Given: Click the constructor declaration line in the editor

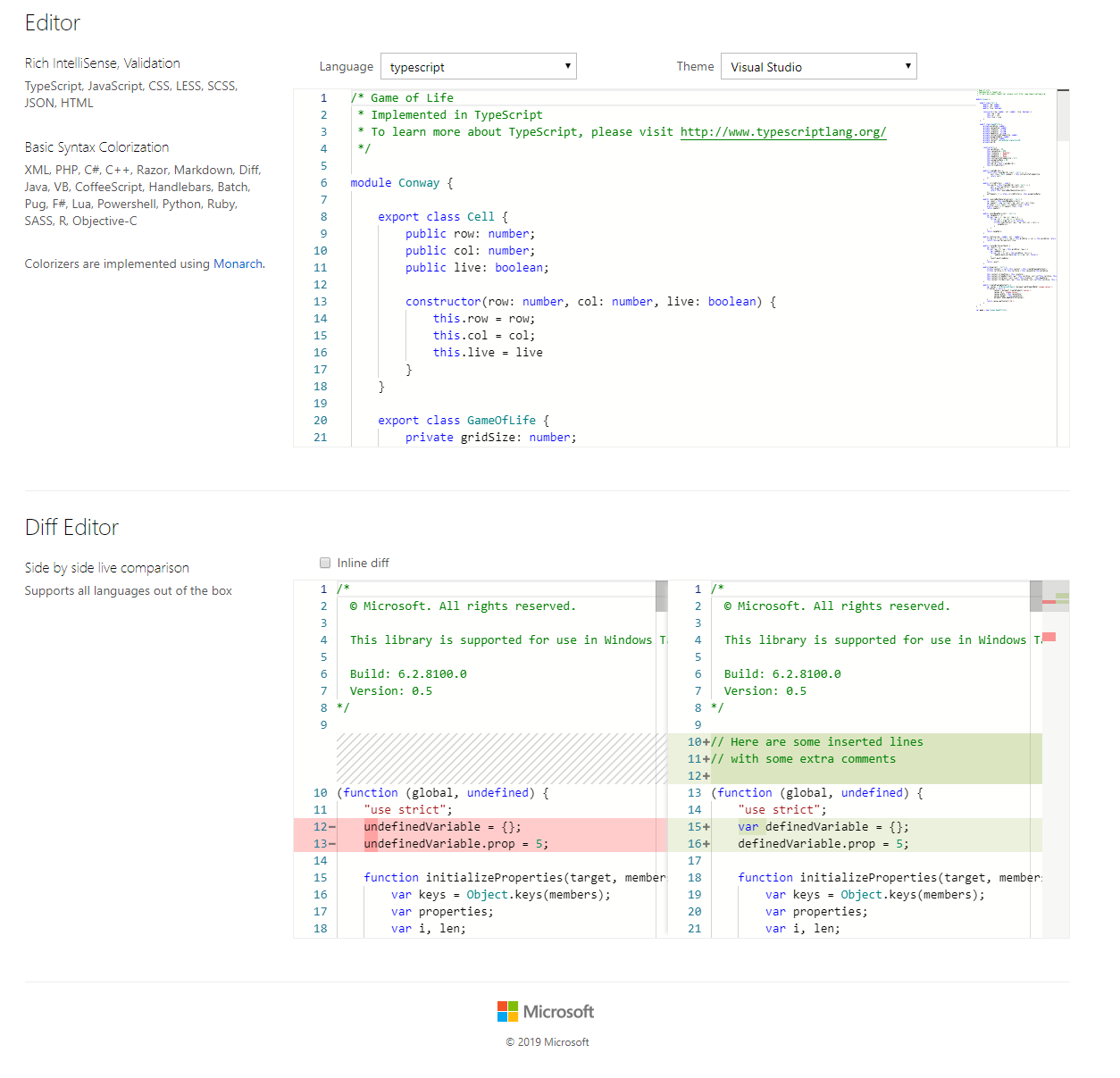Looking at the screenshot, I should pos(590,302).
